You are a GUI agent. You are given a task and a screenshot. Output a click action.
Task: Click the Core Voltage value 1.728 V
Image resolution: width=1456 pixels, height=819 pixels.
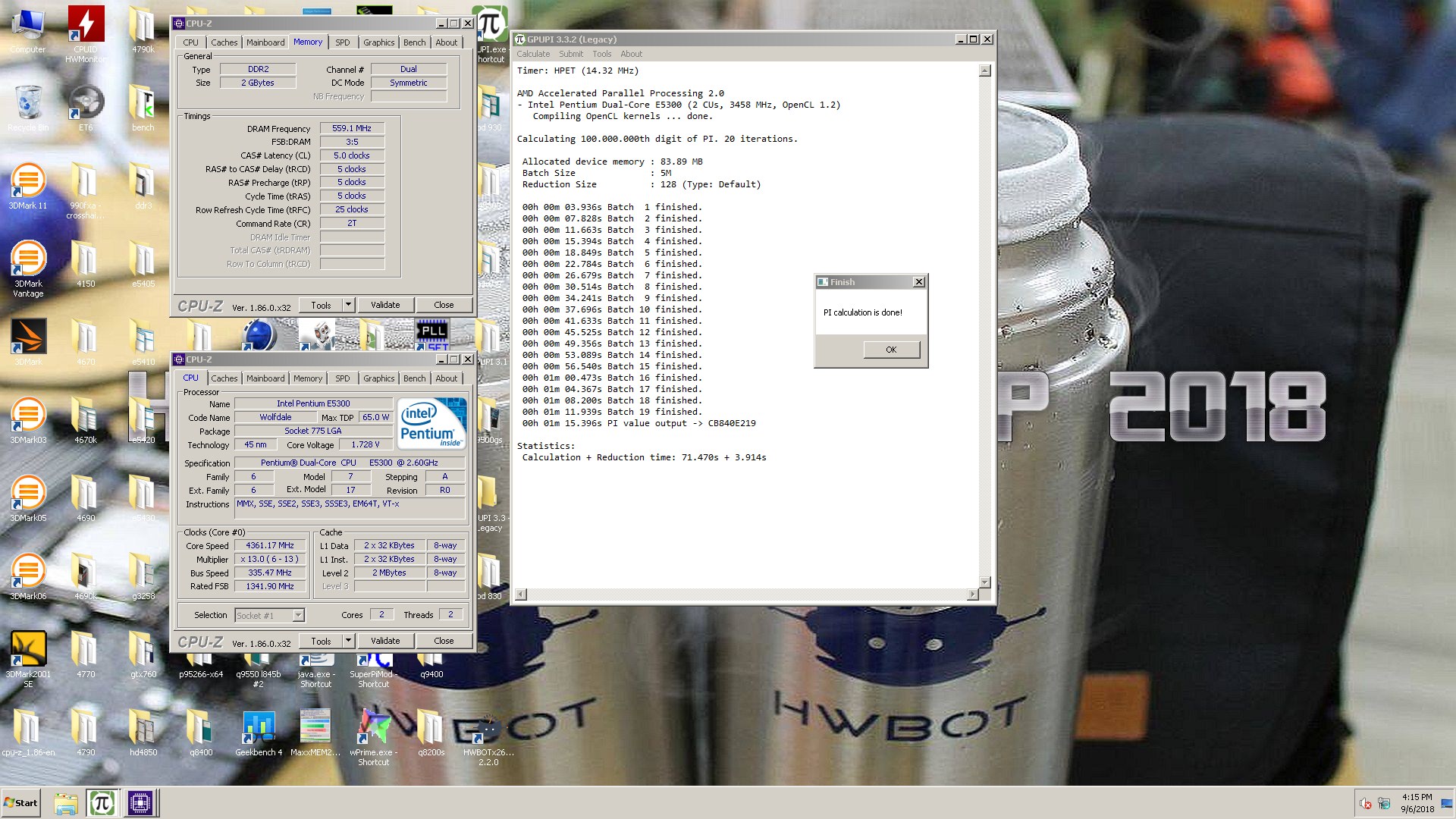(x=366, y=444)
